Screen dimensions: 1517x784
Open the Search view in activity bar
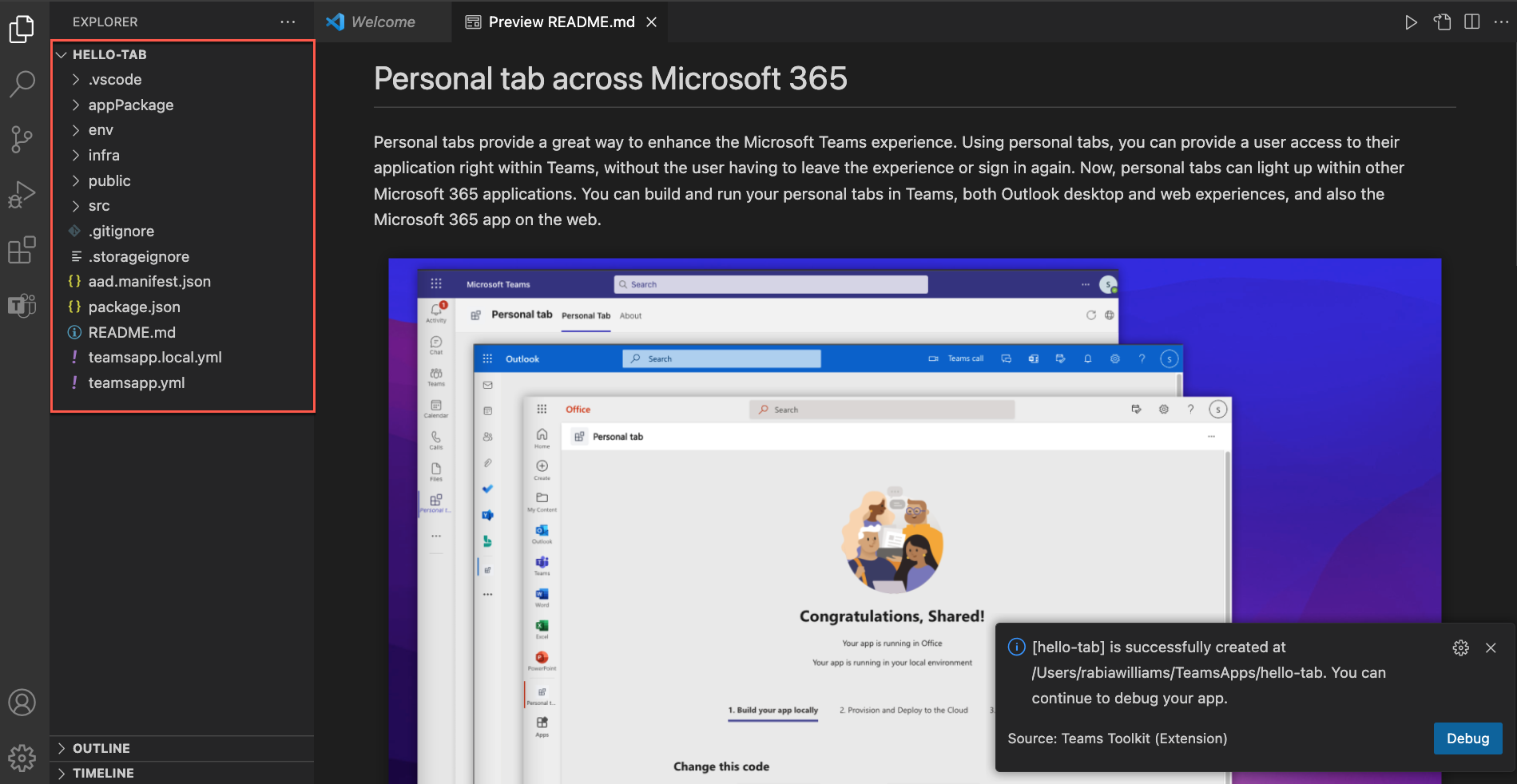pos(22,84)
